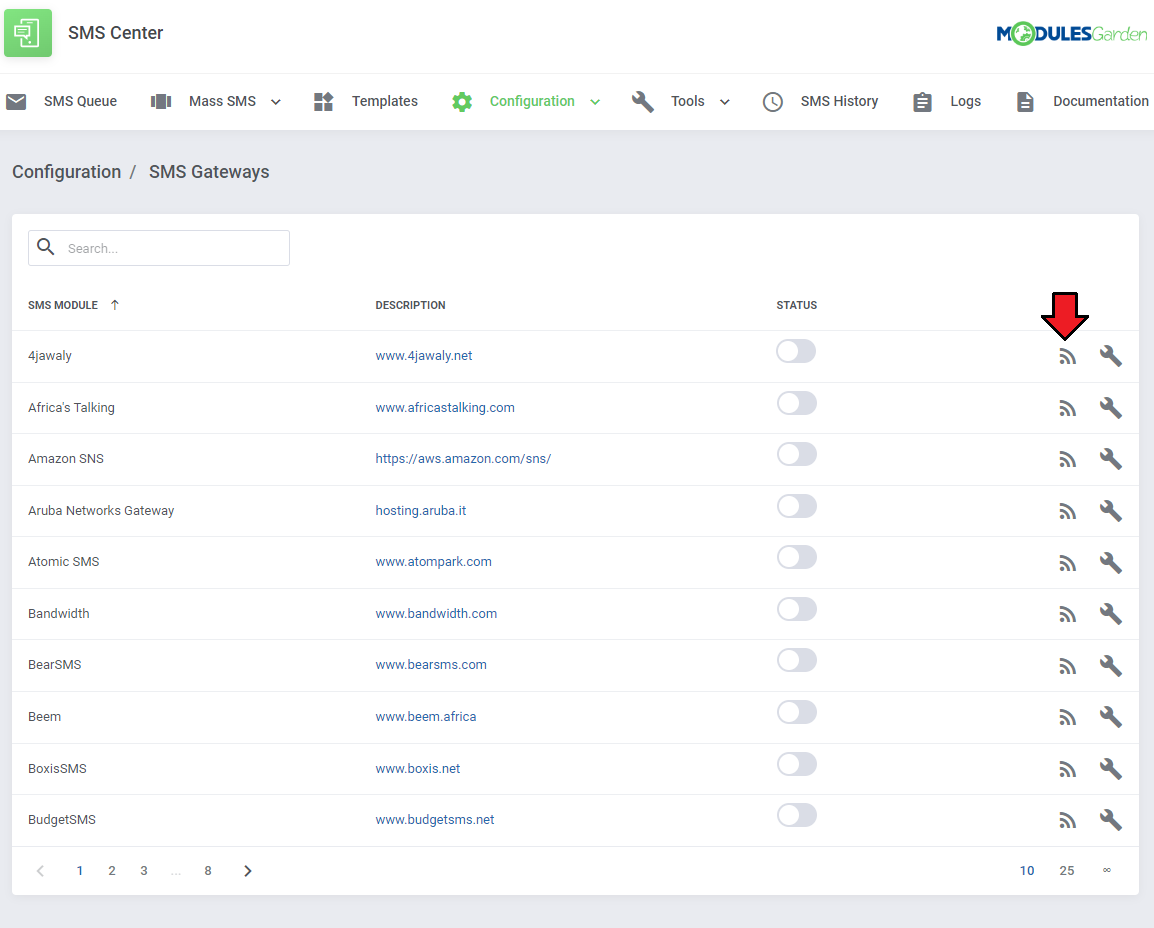Open BudgetSMS wrench configuration icon
The width and height of the screenshot is (1154, 928).
tap(1111, 820)
